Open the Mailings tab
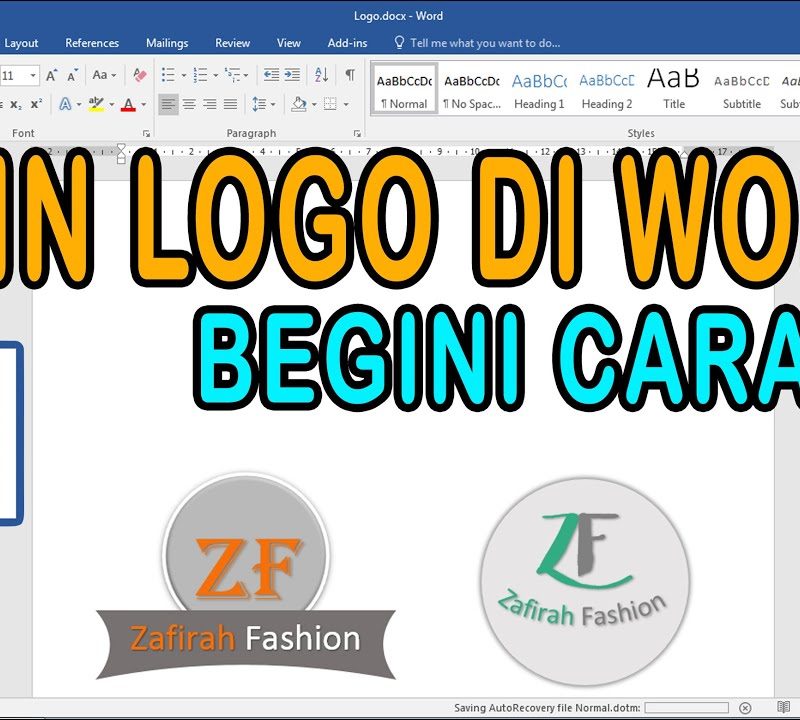 [167, 43]
